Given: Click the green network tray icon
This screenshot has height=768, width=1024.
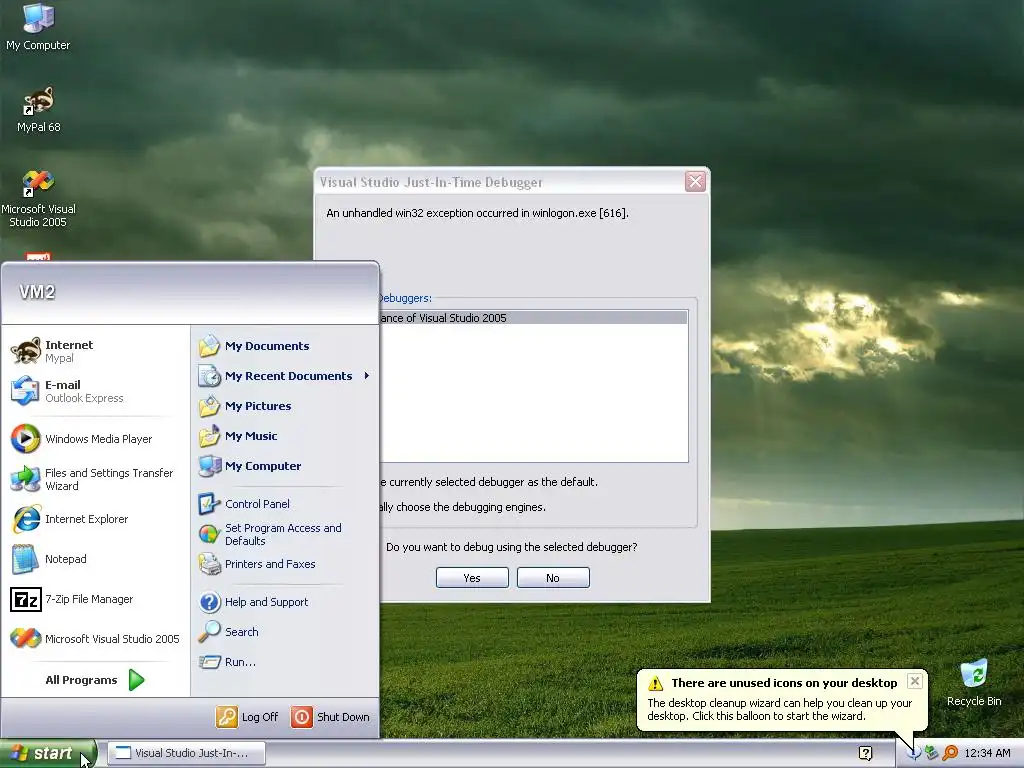Looking at the screenshot, I should point(932,753).
